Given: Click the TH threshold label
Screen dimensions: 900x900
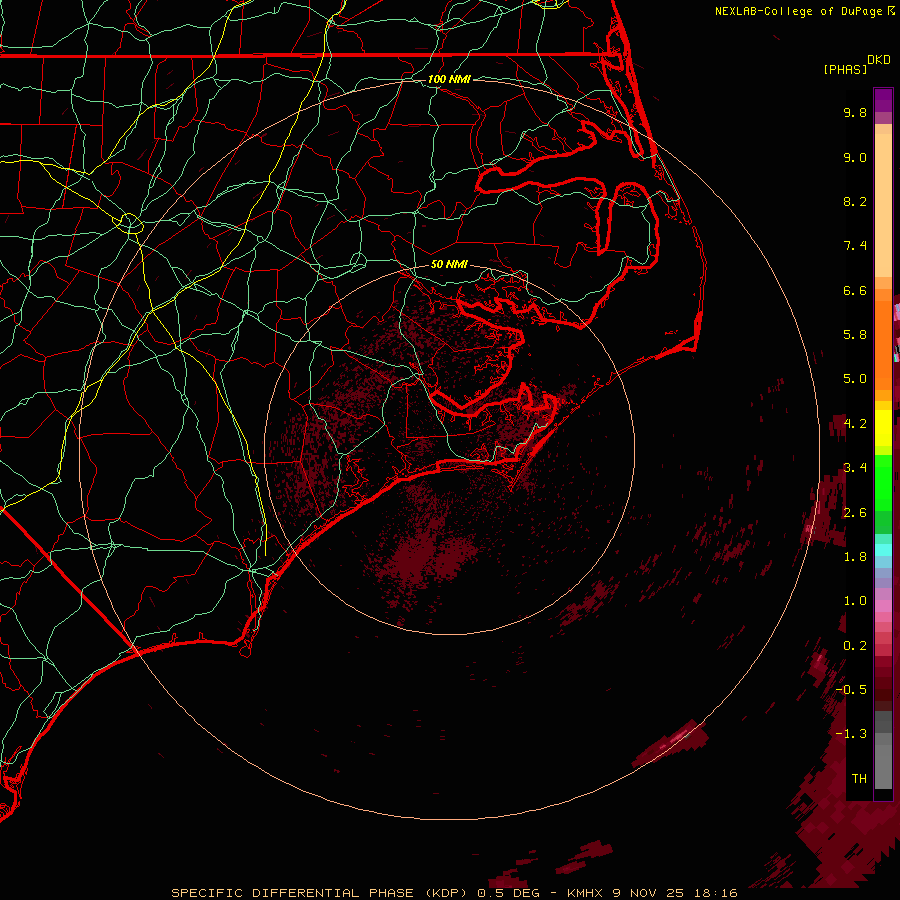Looking at the screenshot, I should coord(859,779).
